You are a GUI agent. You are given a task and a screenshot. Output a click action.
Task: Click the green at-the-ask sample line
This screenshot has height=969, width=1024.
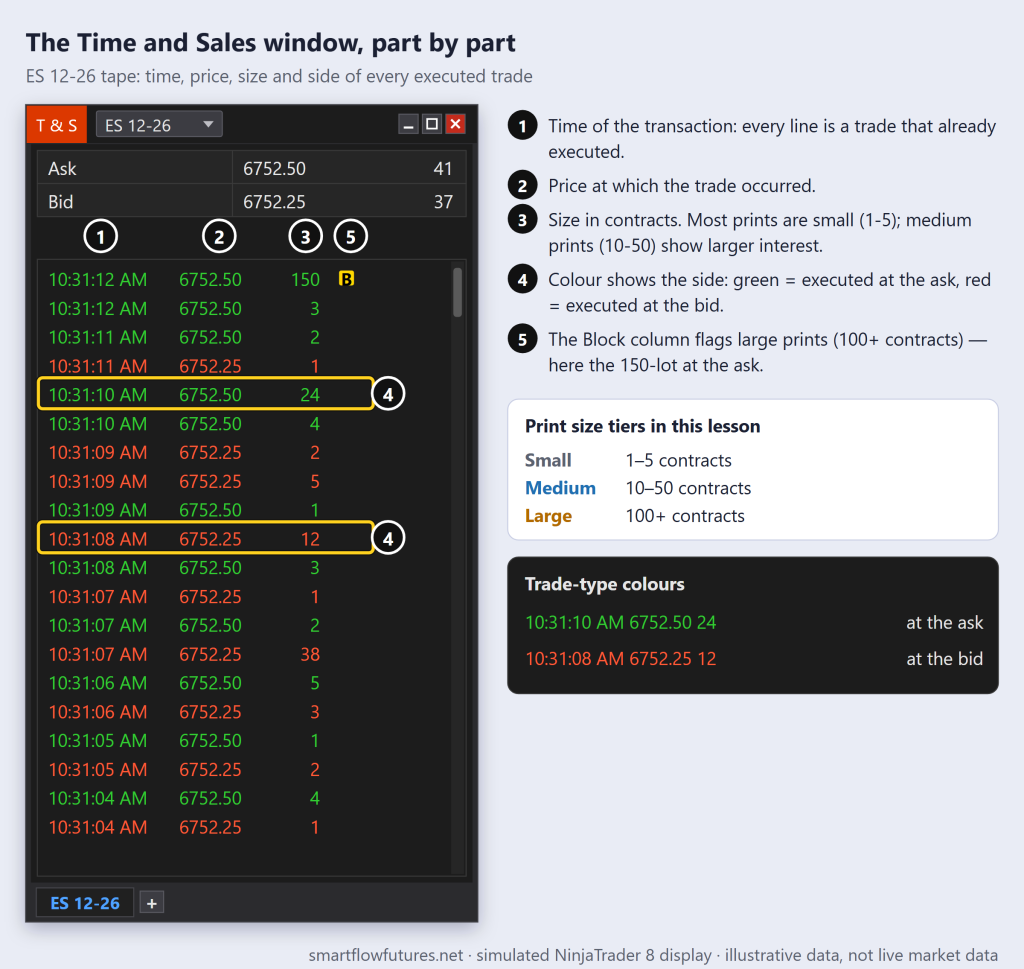point(621,622)
